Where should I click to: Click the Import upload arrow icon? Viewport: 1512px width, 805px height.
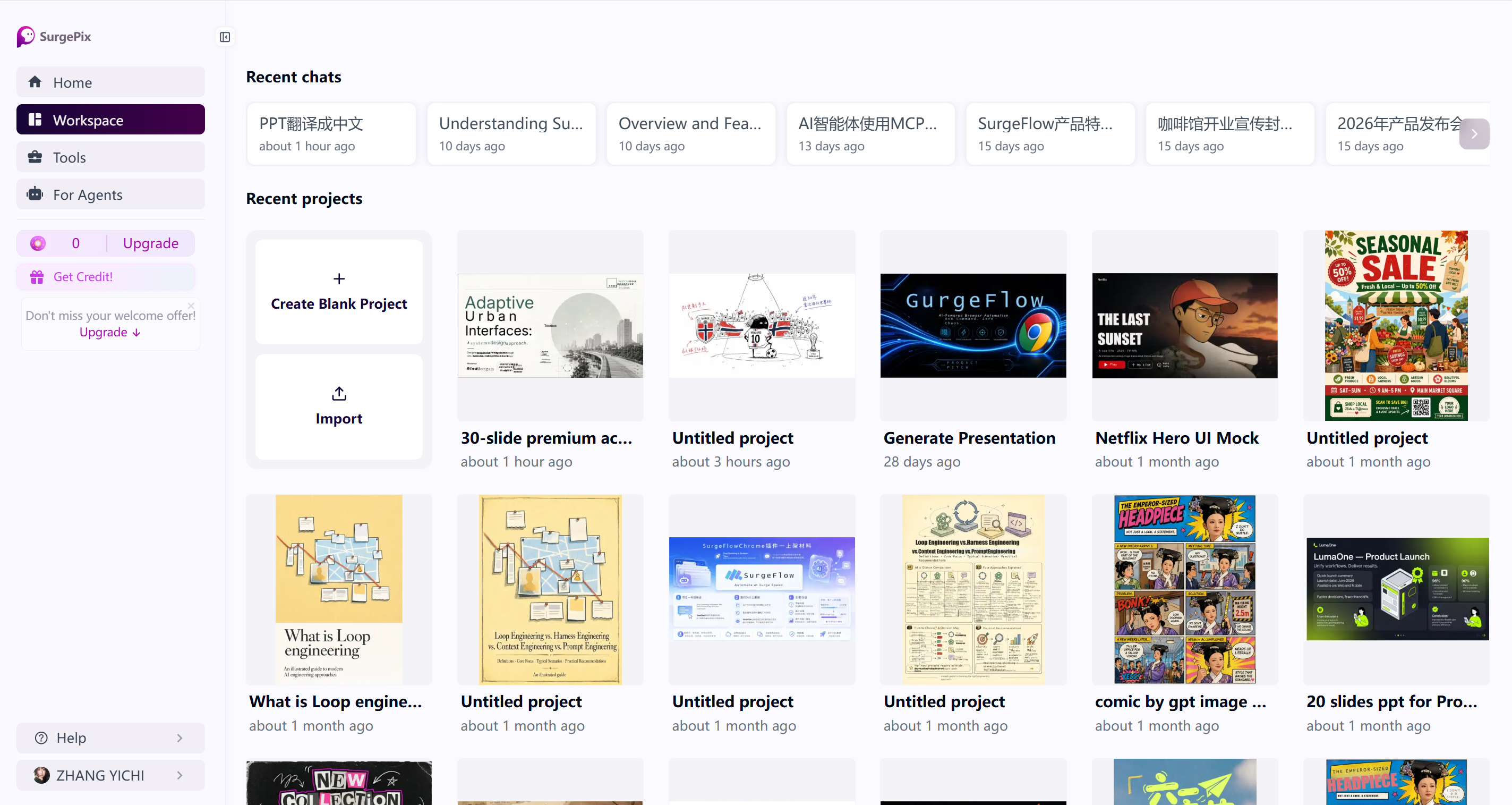[x=339, y=393]
